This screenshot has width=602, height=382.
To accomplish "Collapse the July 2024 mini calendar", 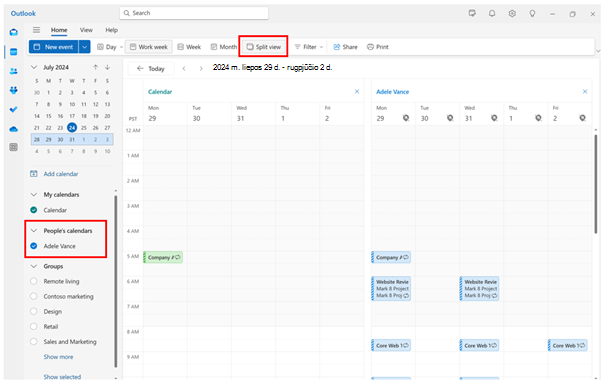I will pyautogui.click(x=34, y=67).
